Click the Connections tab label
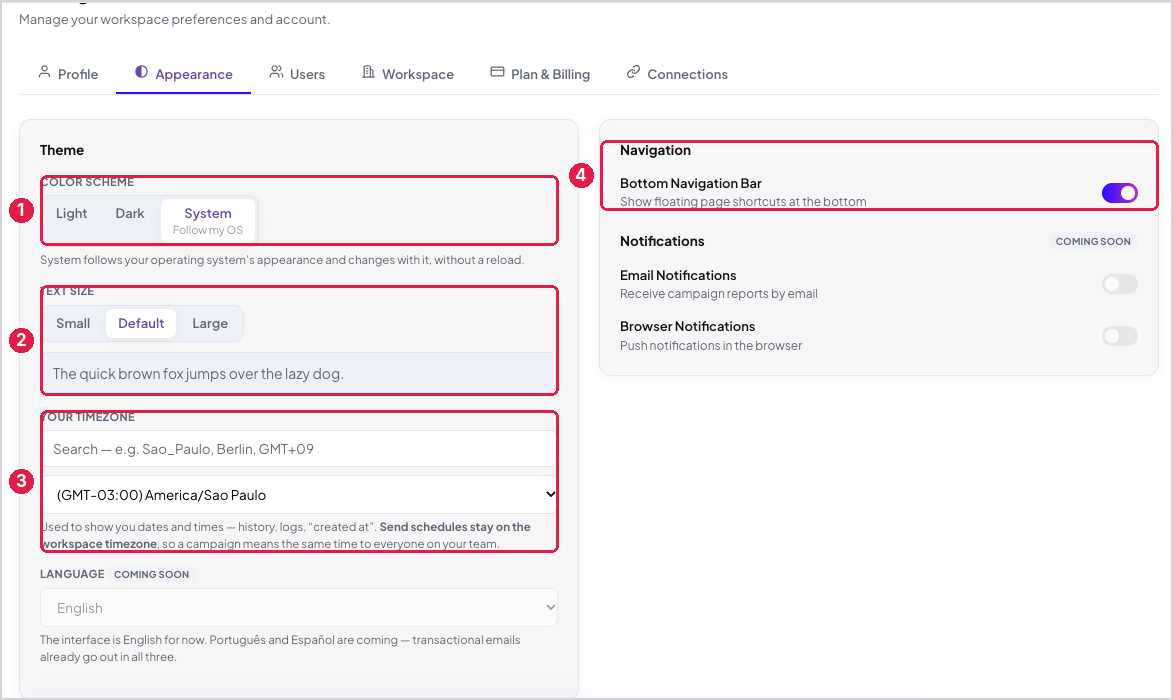The image size is (1173, 700). click(687, 75)
